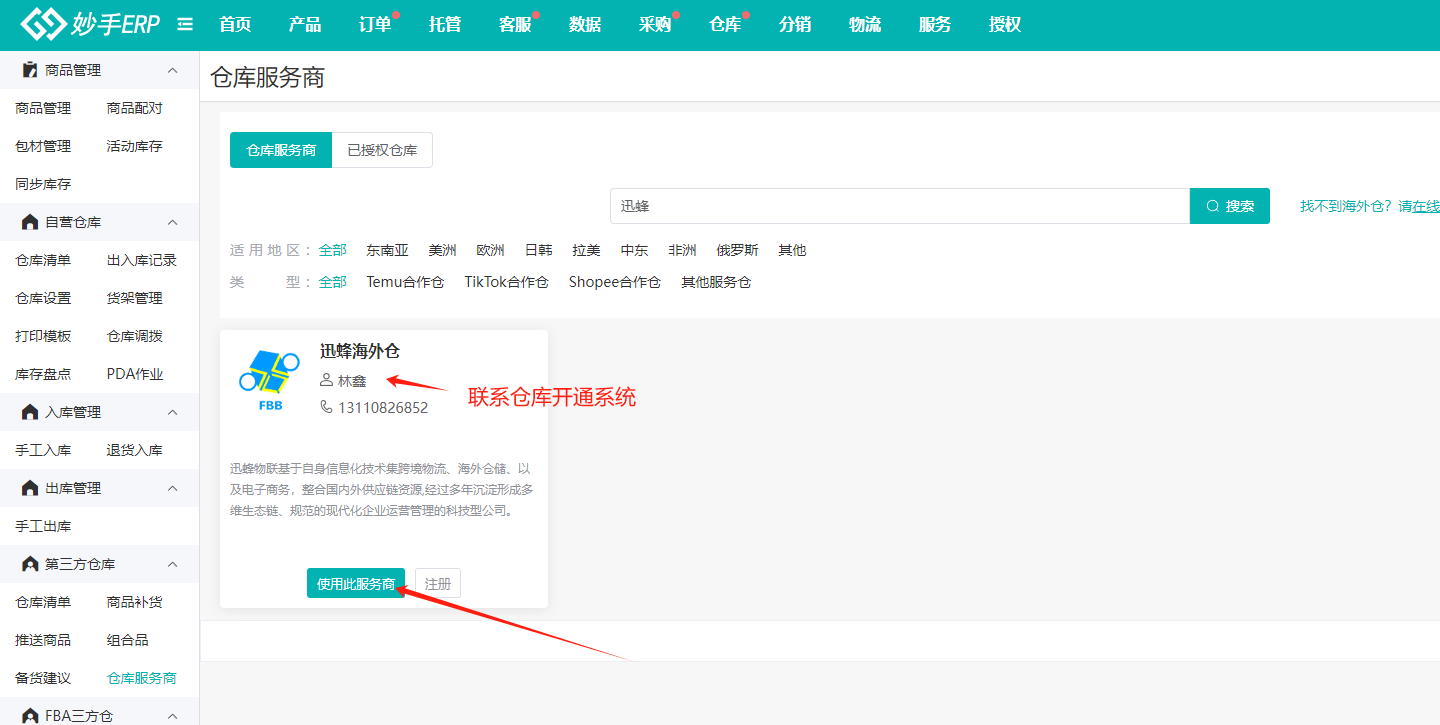Open PDA作业 in sidebar

tap(135, 374)
